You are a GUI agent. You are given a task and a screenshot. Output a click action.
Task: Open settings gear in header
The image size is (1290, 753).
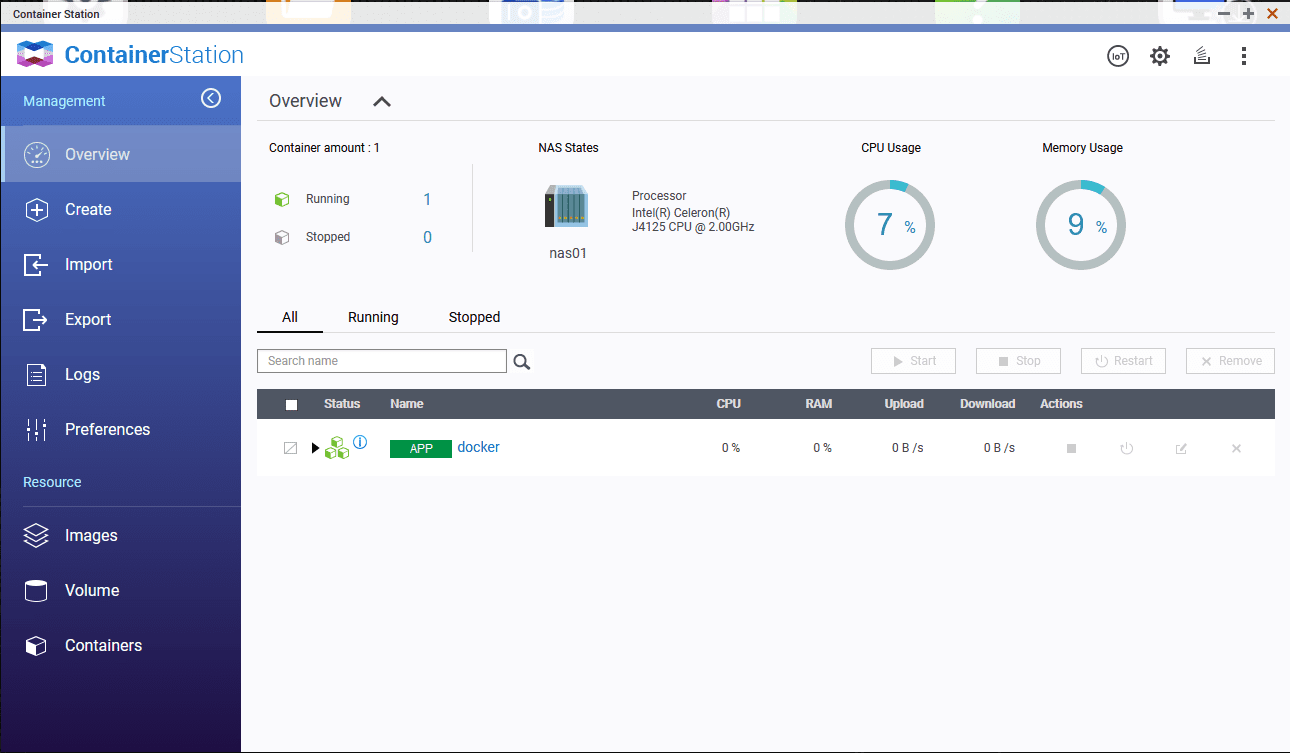pyautogui.click(x=1160, y=56)
